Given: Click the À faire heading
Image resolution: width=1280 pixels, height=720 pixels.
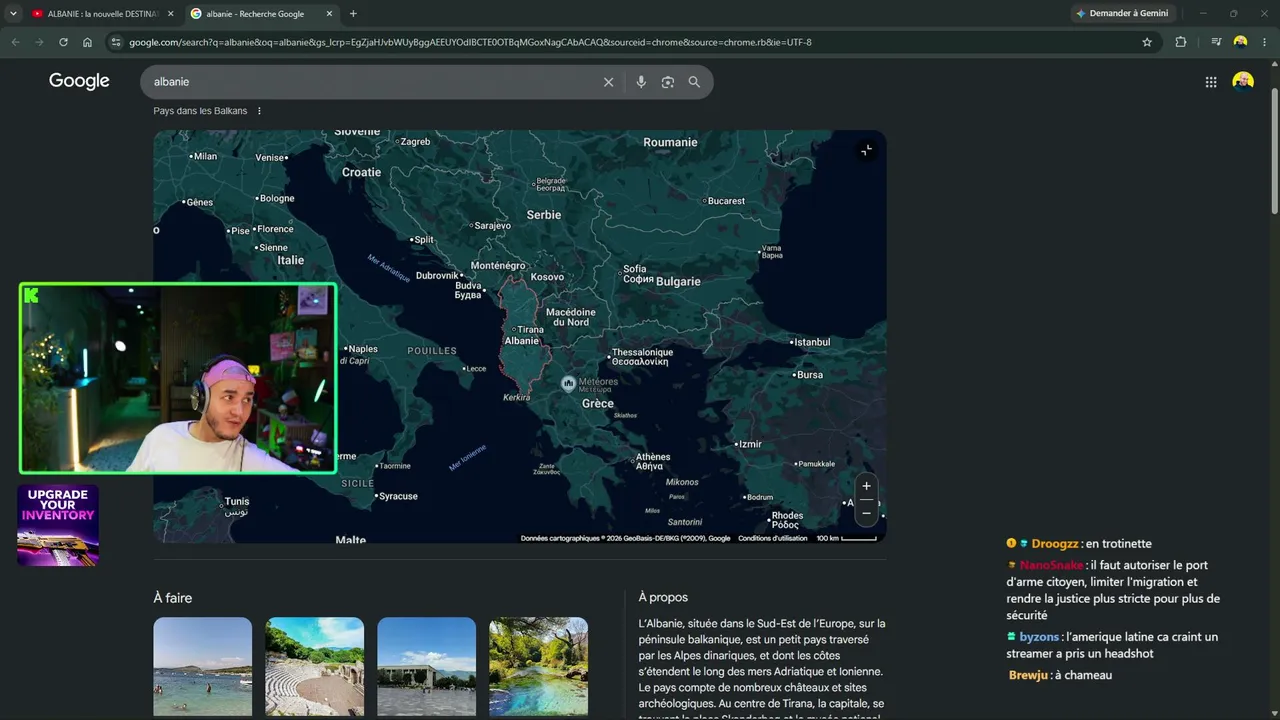Looking at the screenshot, I should pos(173,598).
